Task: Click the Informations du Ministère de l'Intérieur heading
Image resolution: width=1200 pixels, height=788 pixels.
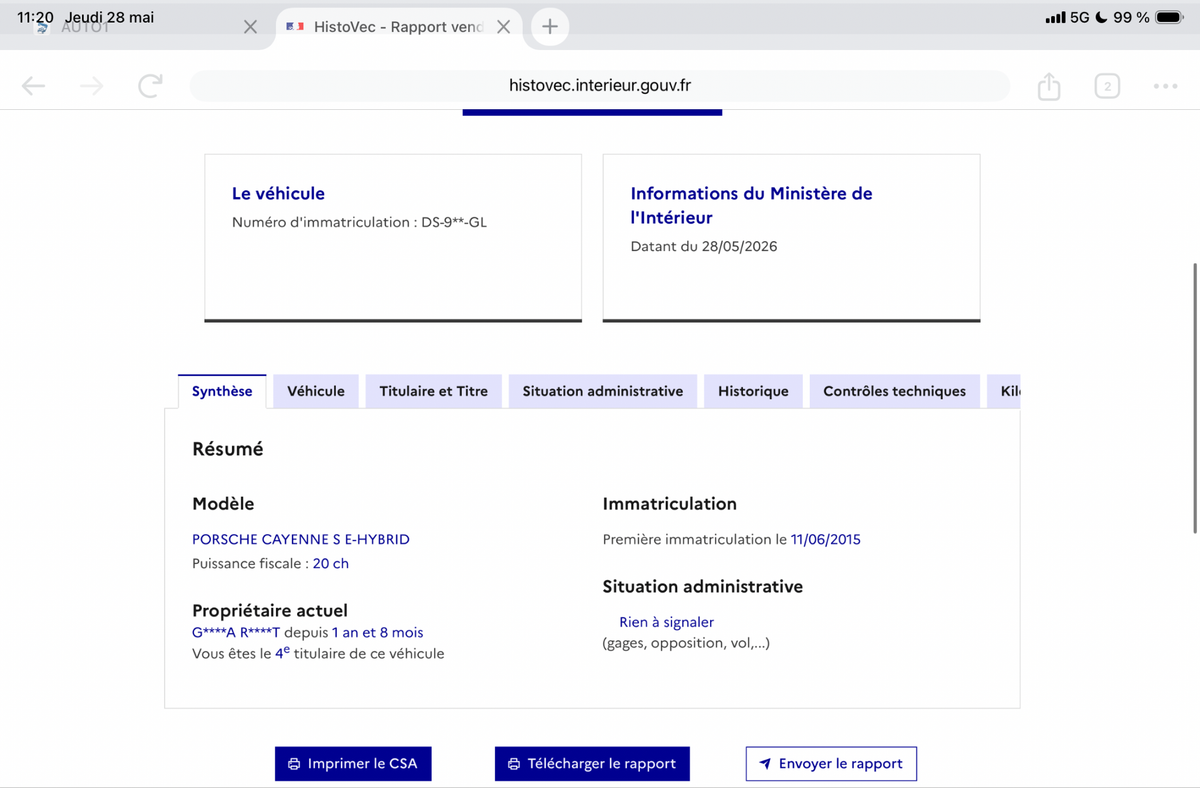Action: [x=751, y=205]
